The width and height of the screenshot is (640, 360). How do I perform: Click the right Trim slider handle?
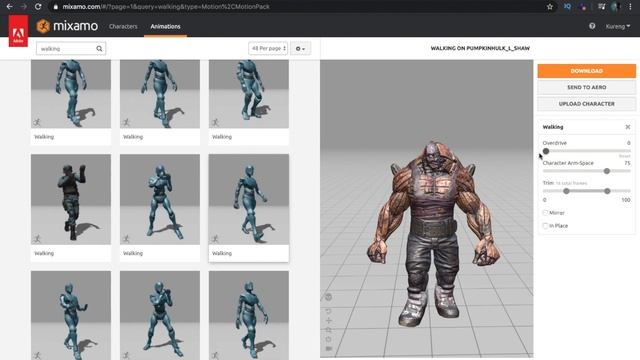pos(607,191)
